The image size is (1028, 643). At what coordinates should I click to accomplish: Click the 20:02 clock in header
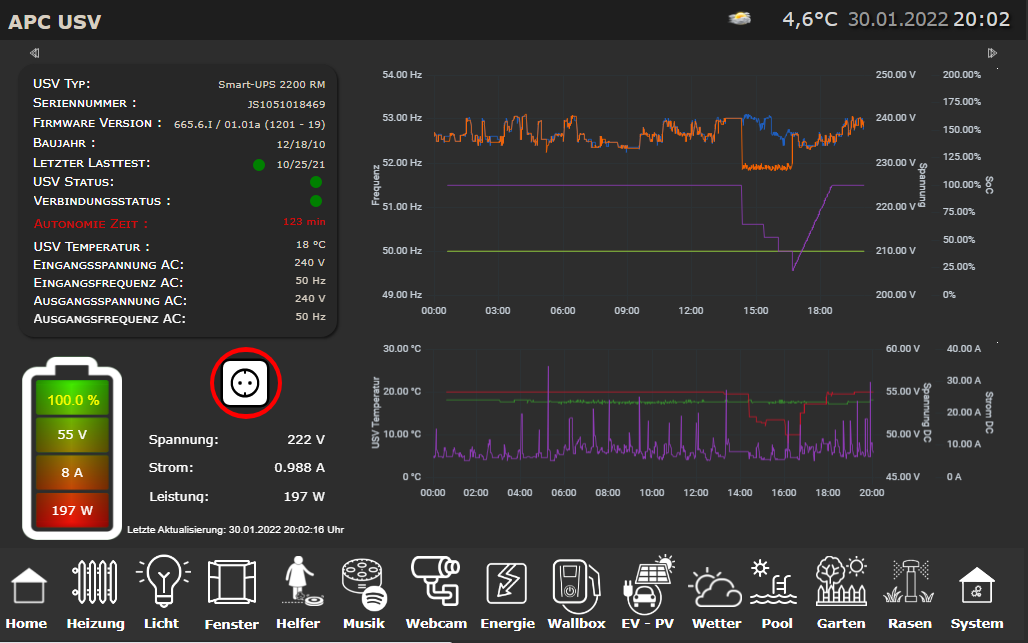pos(981,19)
